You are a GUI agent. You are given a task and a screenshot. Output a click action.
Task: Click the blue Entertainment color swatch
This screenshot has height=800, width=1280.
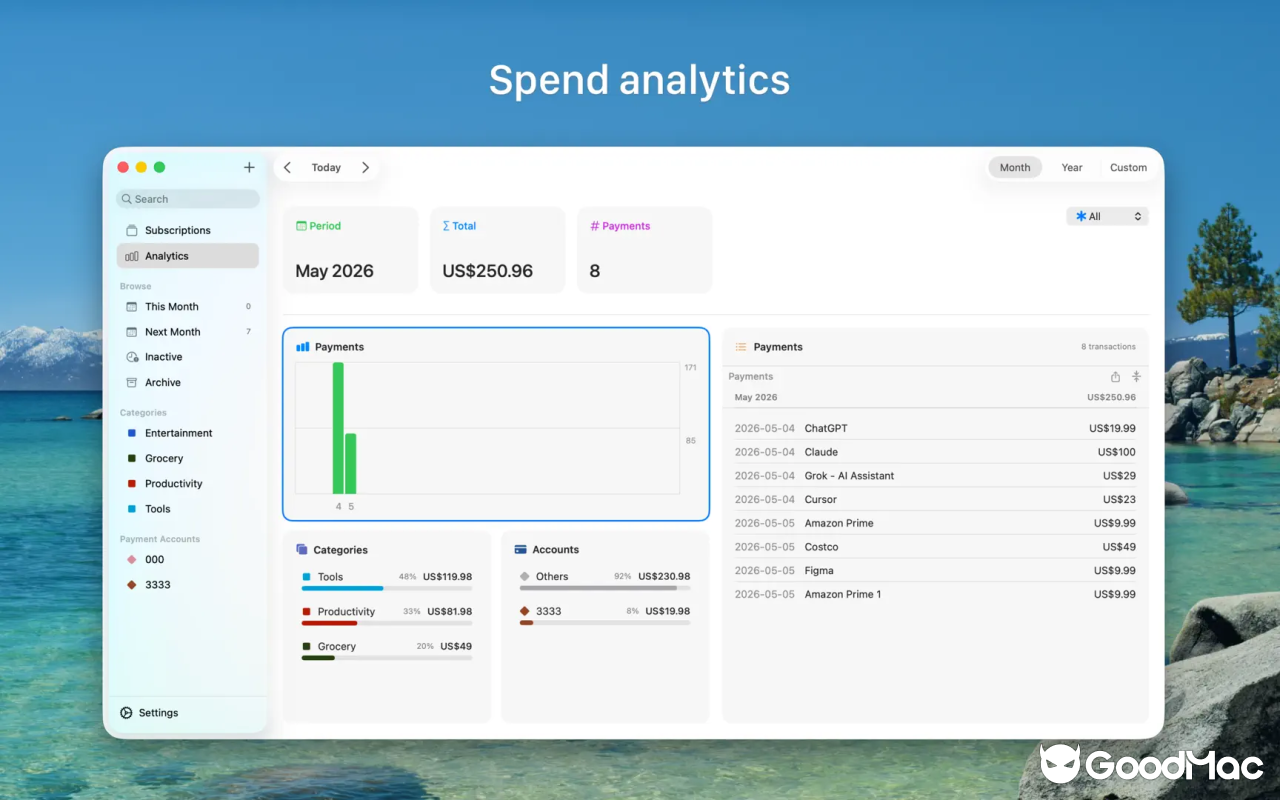pos(132,433)
